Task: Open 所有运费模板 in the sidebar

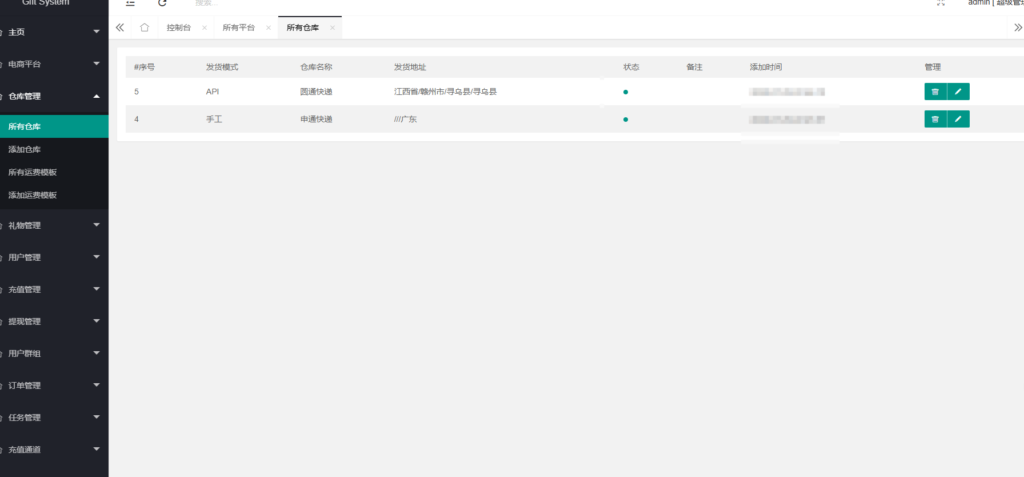Action: [x=54, y=173]
